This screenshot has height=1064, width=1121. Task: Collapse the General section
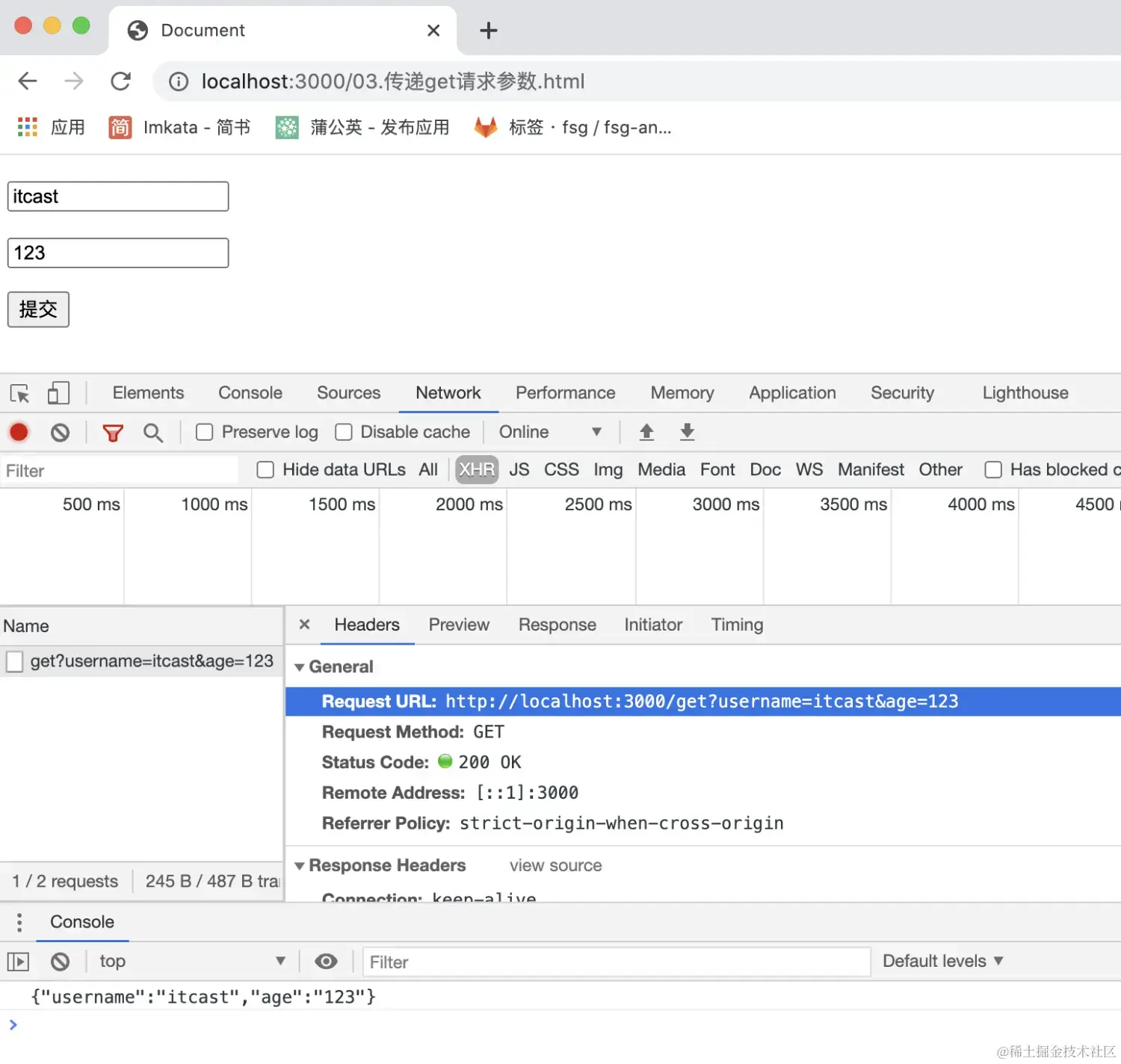(299, 667)
